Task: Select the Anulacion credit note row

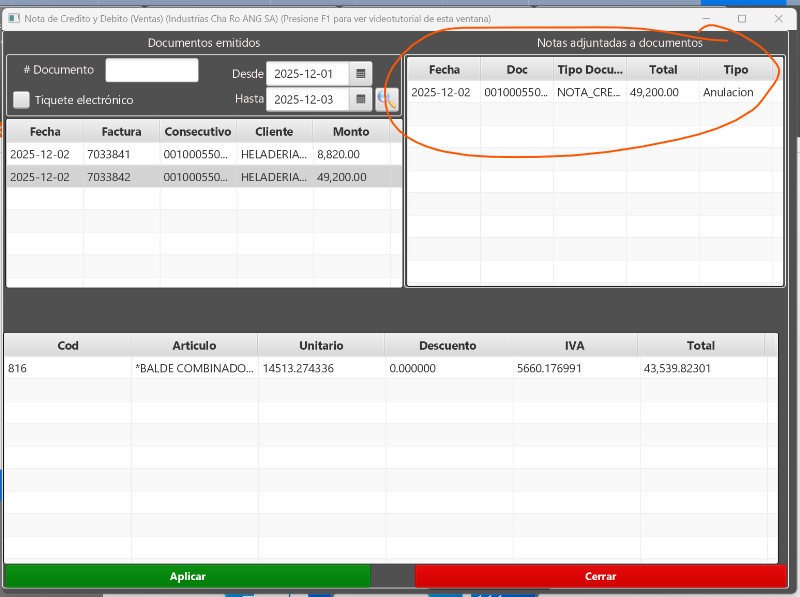Action: coord(590,92)
